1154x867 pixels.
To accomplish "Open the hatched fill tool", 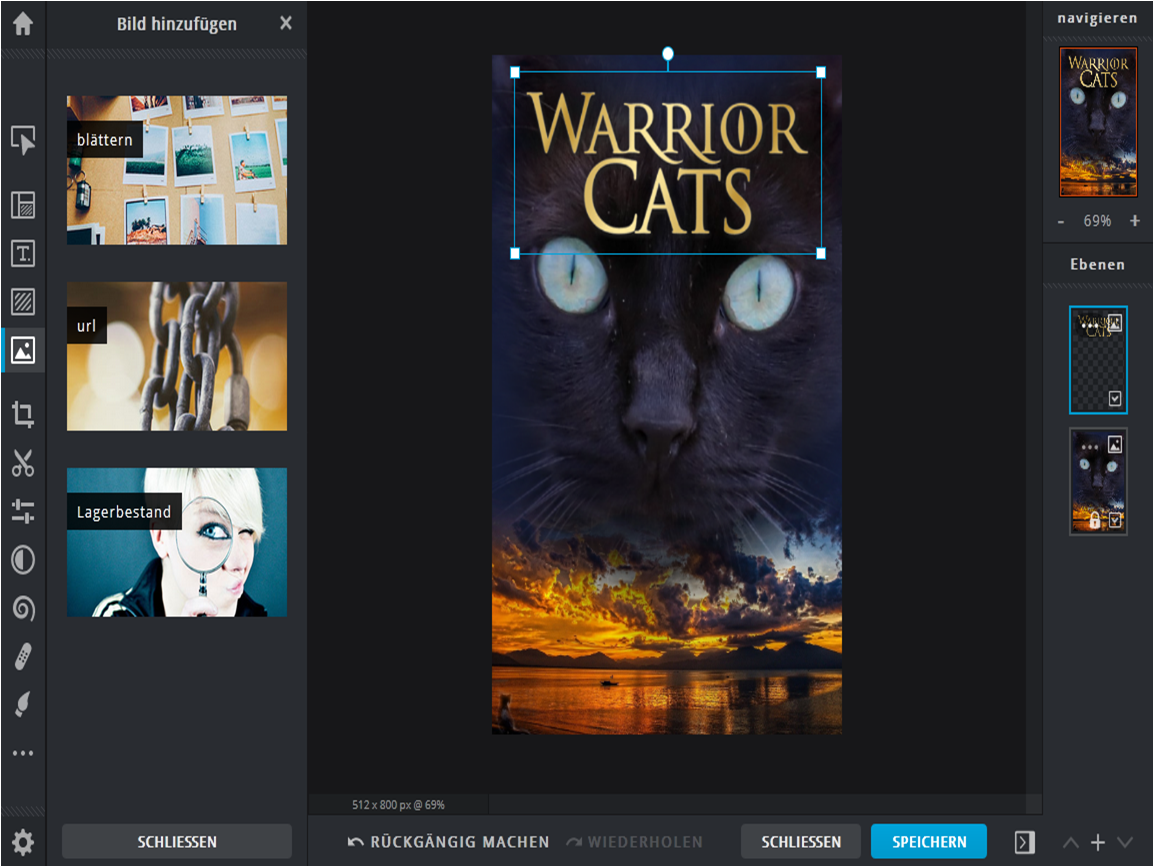I will 23,302.
